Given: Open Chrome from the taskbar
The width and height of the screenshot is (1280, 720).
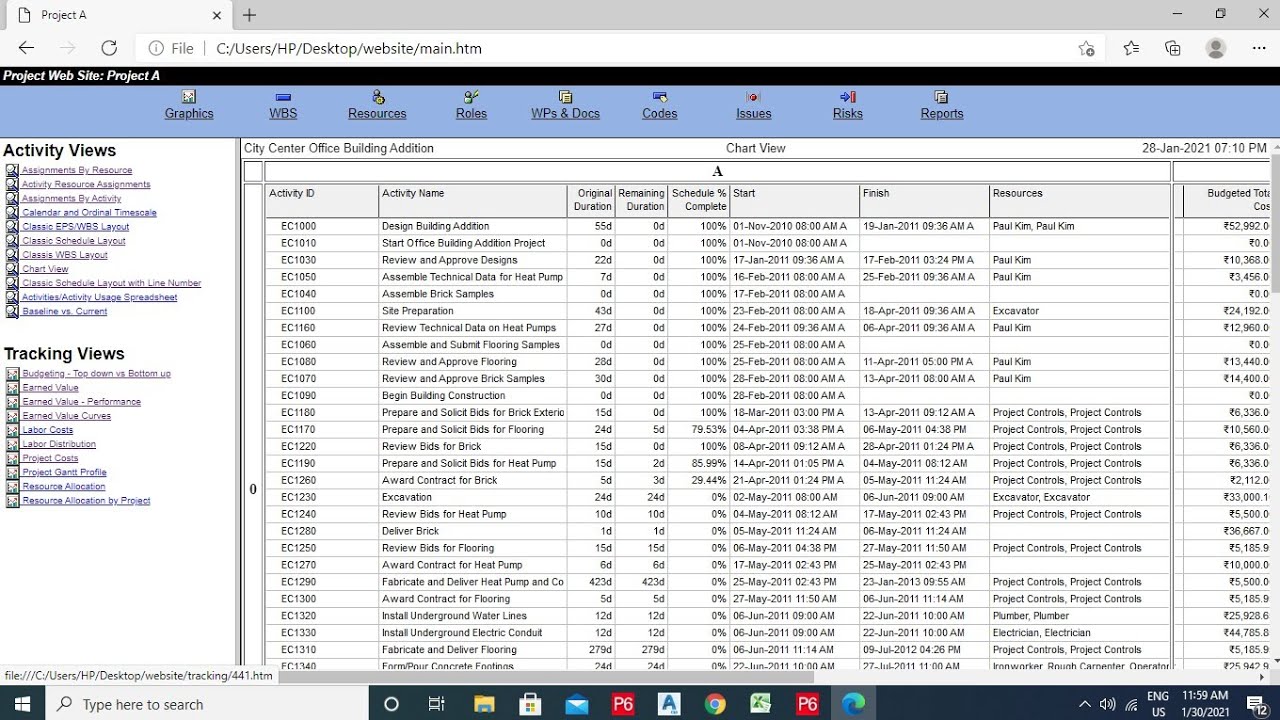Looking at the screenshot, I should tap(714, 704).
